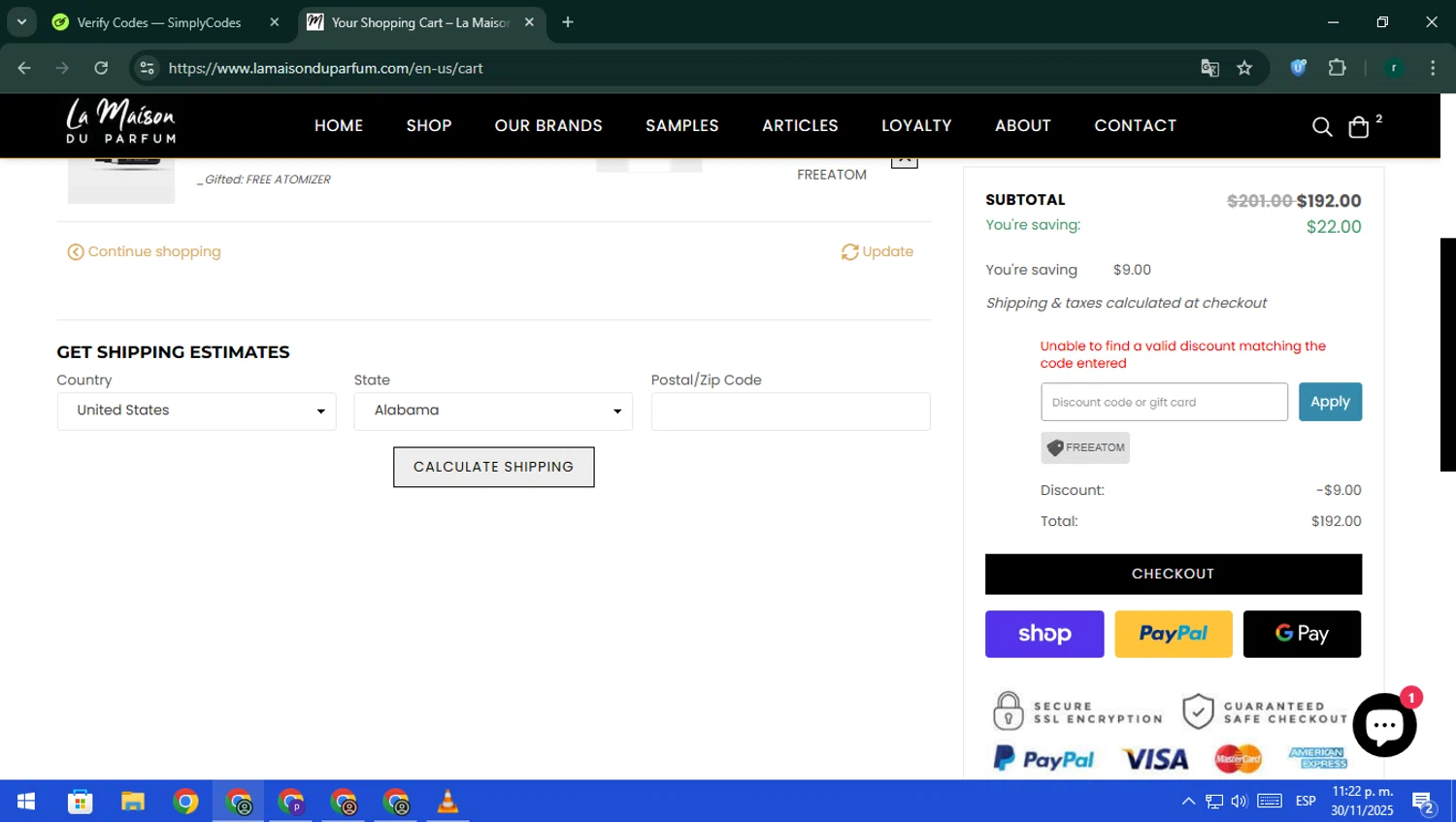The height and width of the screenshot is (822, 1456).
Task: Click the address bar URL
Action: [x=325, y=68]
